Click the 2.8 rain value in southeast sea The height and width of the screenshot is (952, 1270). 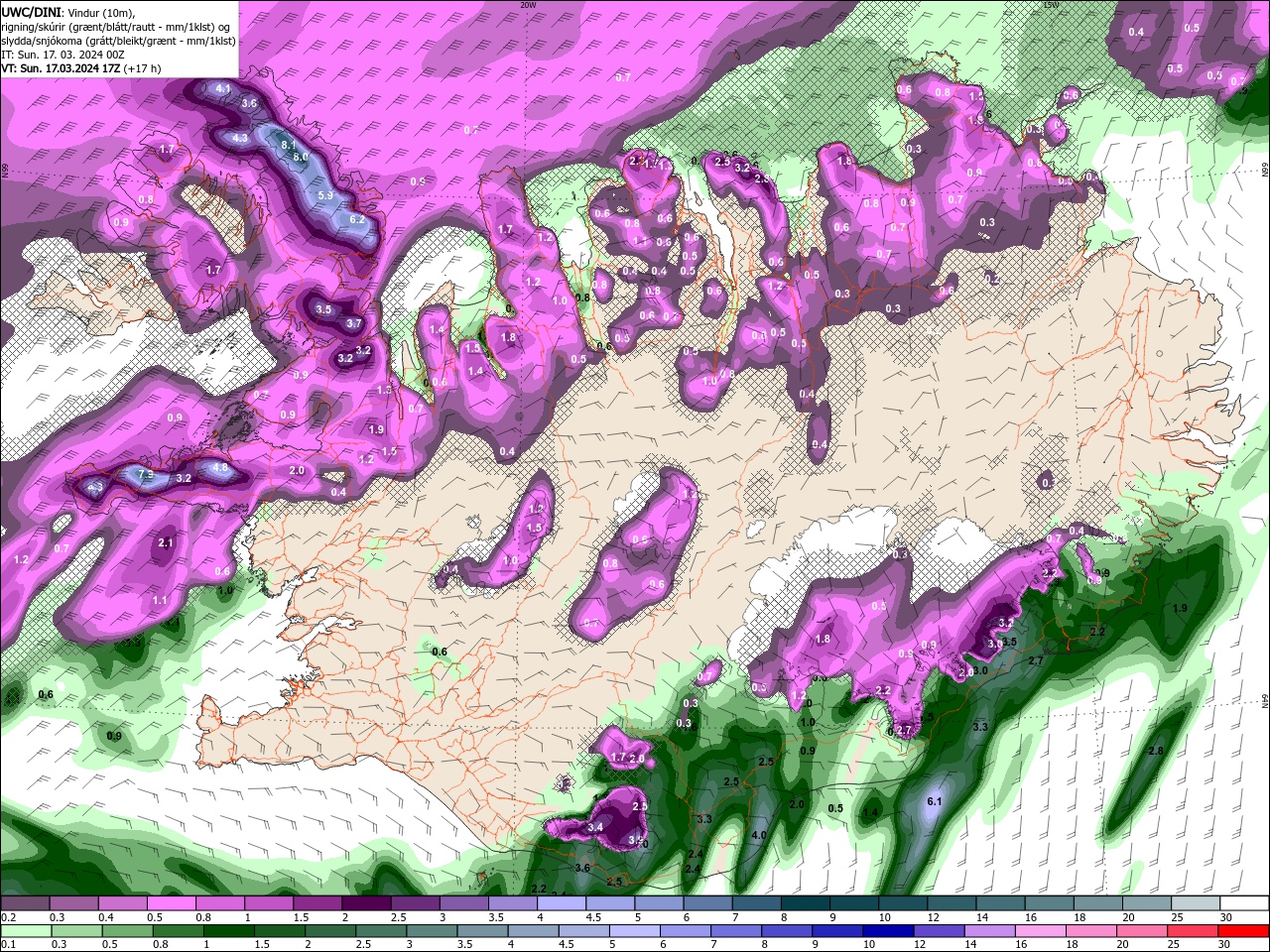(x=1156, y=752)
